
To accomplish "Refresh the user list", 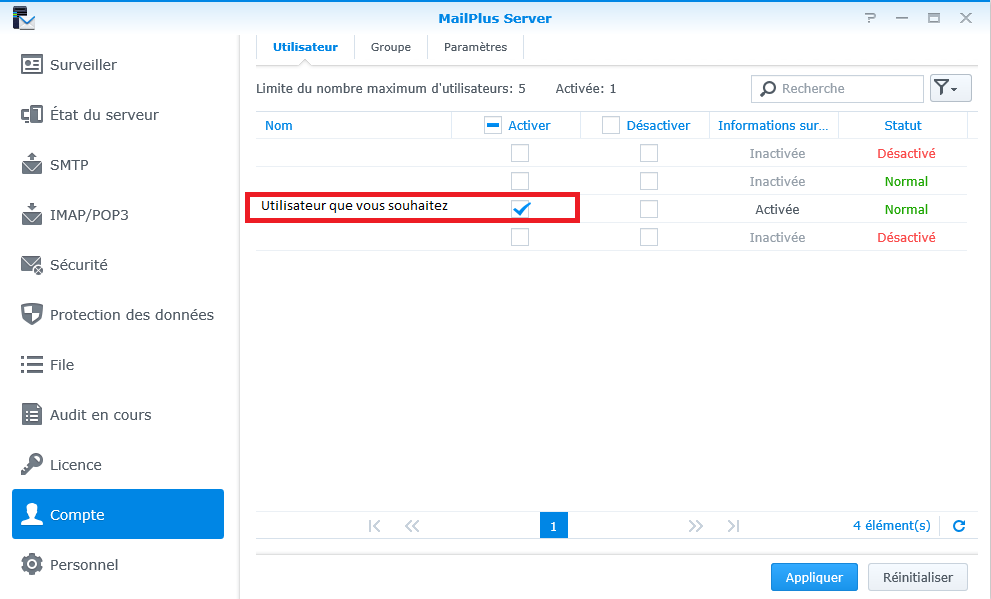I will click(959, 526).
